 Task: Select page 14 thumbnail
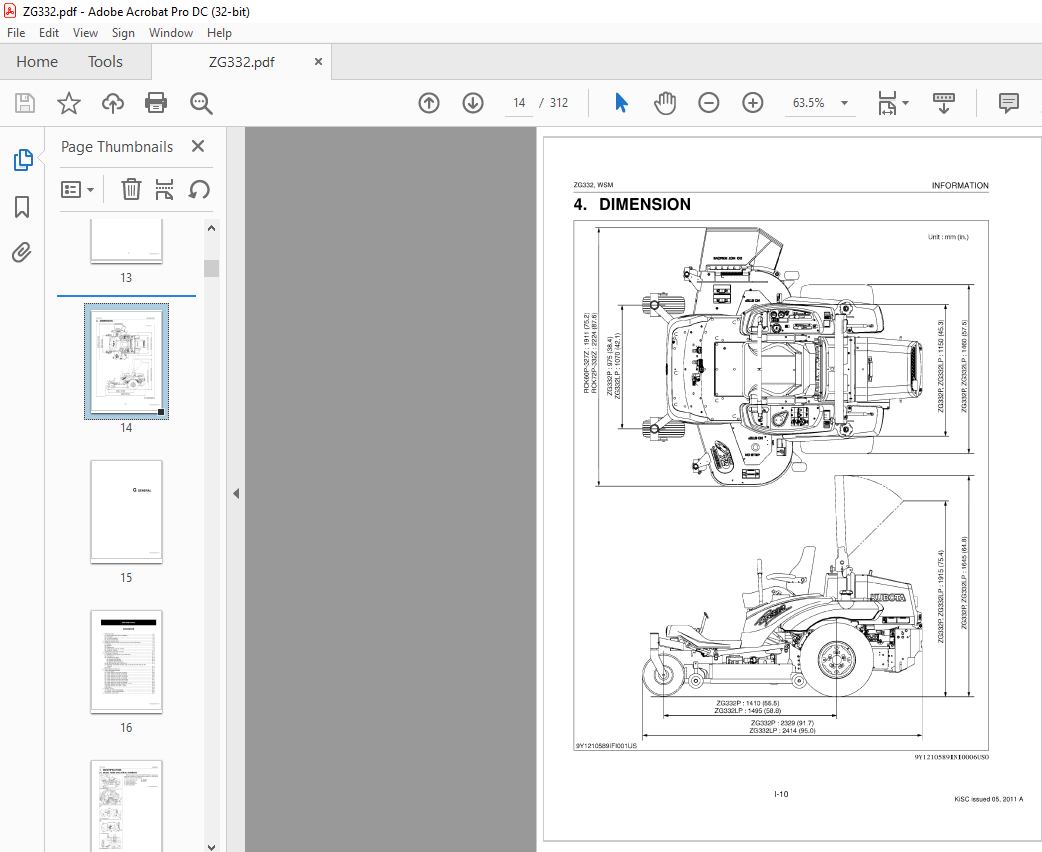126,362
